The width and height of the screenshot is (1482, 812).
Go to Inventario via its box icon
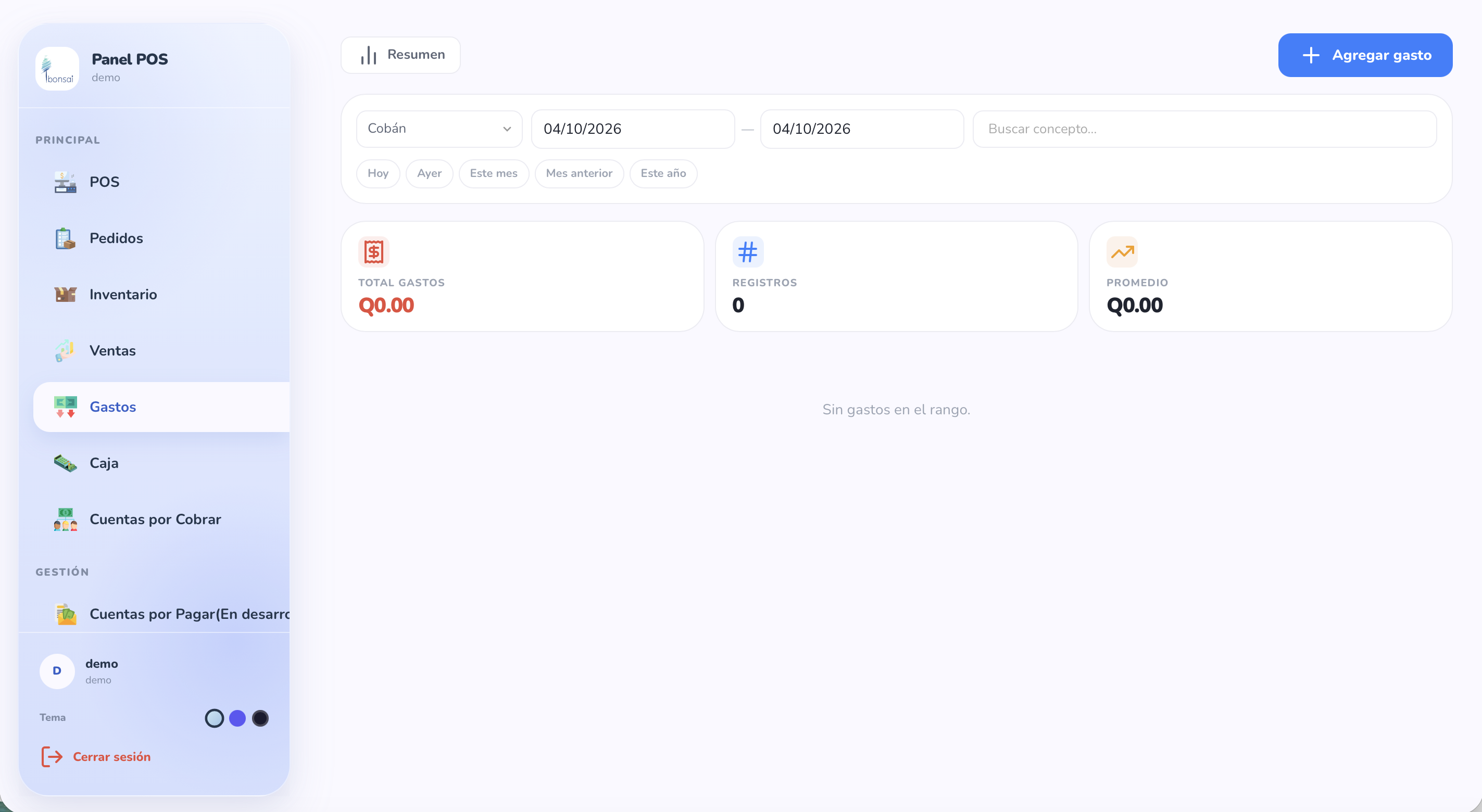pos(65,295)
